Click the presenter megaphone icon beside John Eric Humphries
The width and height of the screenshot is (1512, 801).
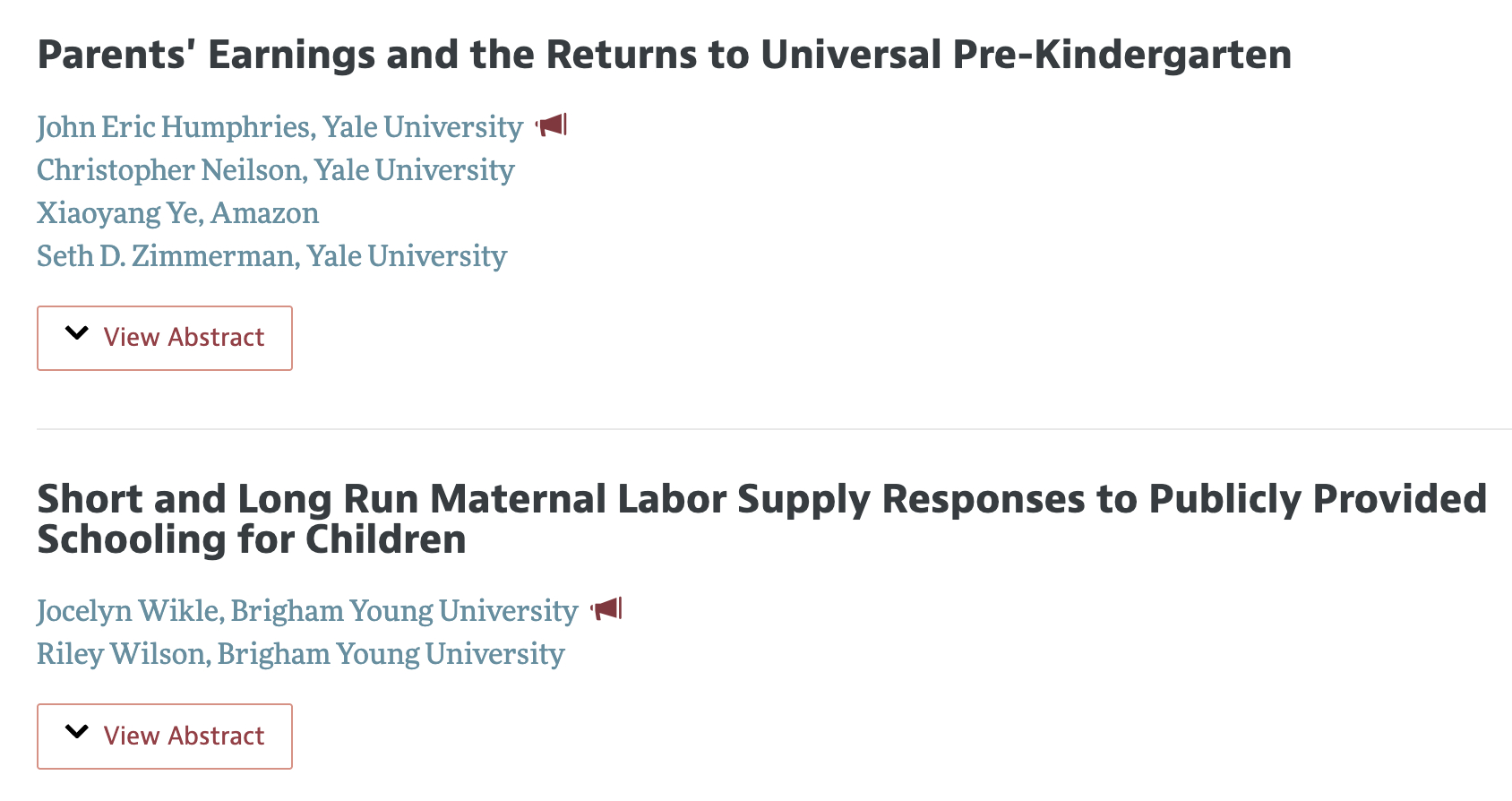pyautogui.click(x=552, y=125)
